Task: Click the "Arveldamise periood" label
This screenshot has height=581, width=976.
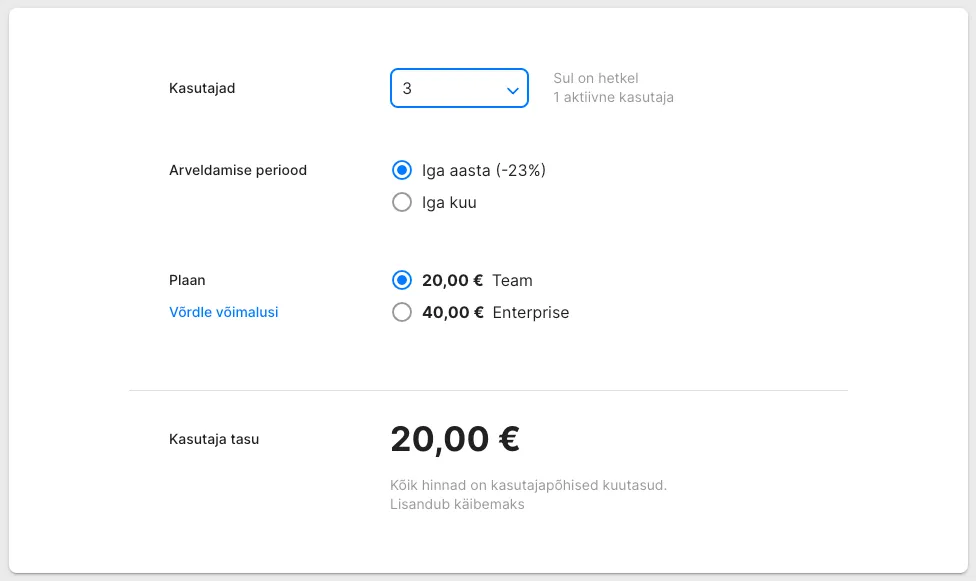Action: click(238, 170)
